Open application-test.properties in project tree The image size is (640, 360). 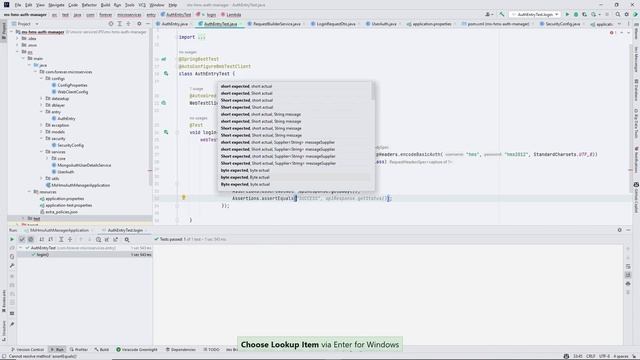[x=69, y=205]
